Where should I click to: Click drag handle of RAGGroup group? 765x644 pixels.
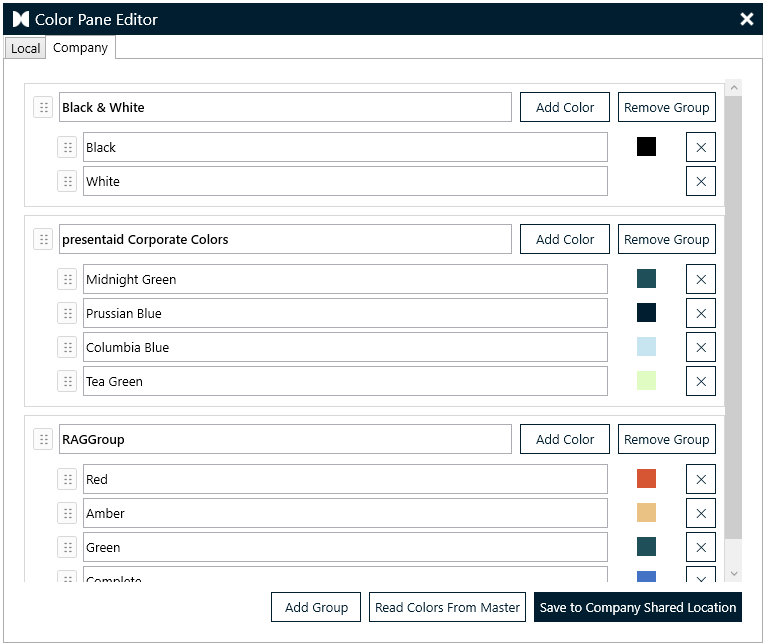coord(43,439)
